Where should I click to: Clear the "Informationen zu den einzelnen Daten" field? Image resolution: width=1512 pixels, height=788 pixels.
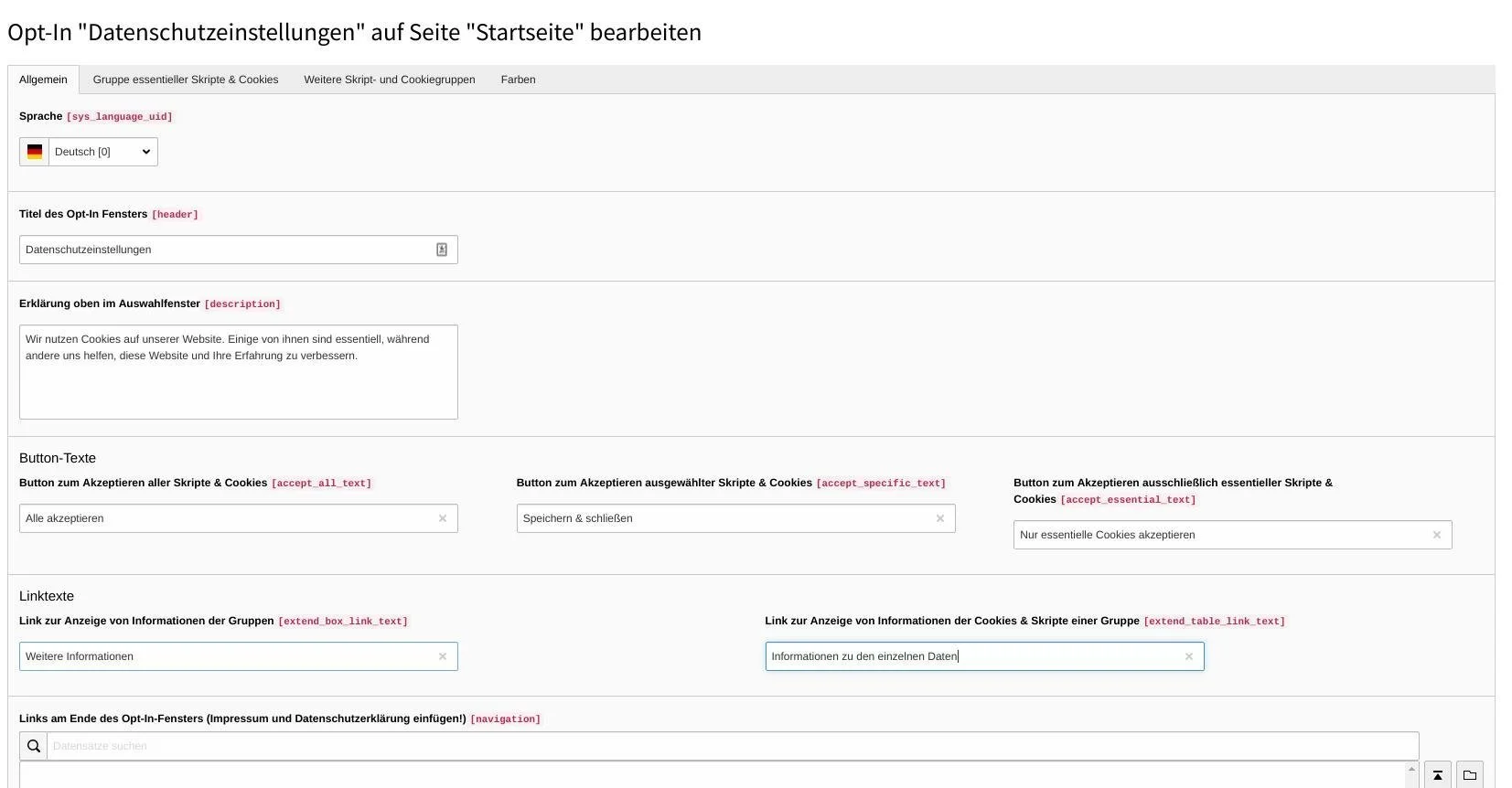pos(1189,656)
